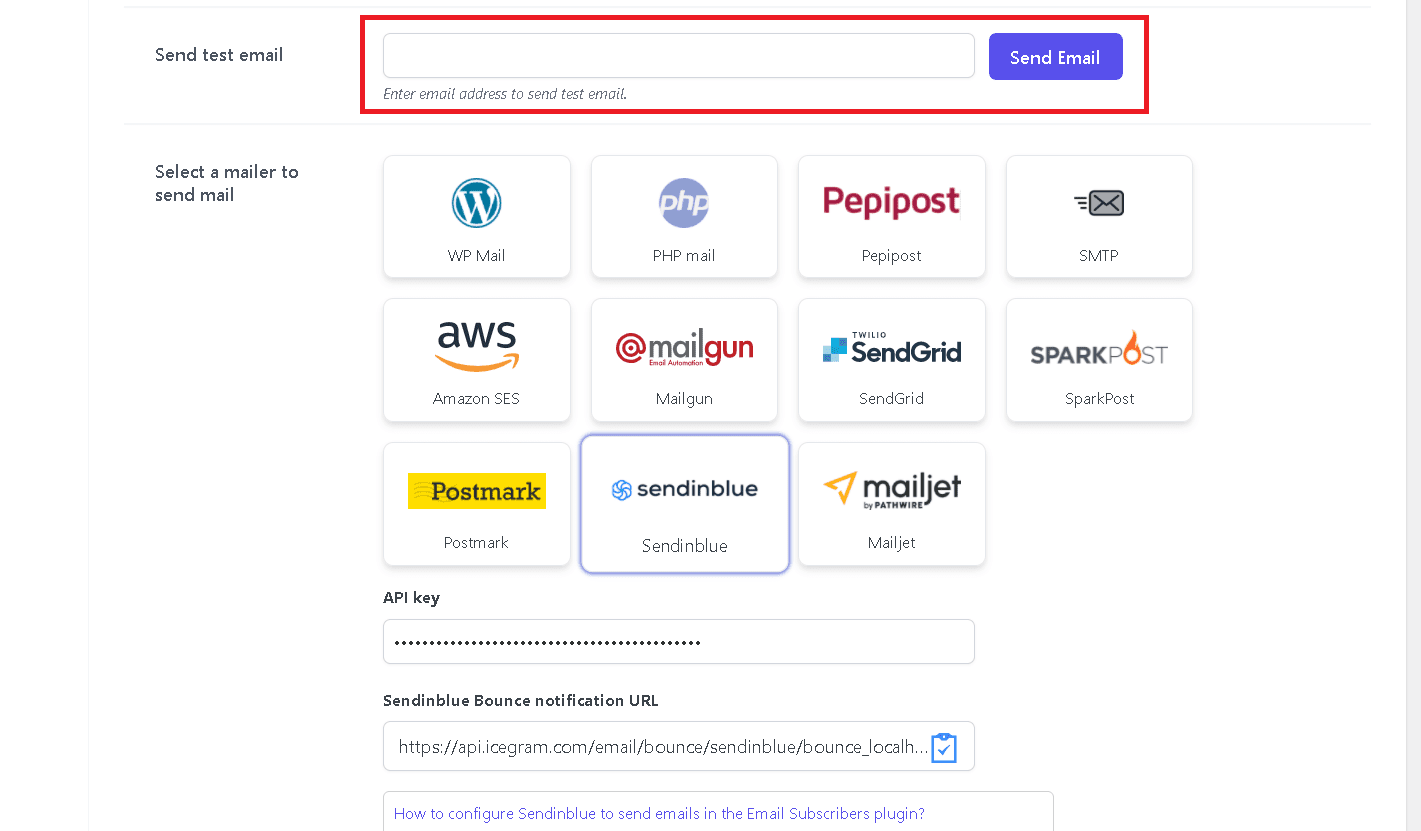Click the PHP mail label
The image size is (1421, 831).
pos(684,255)
